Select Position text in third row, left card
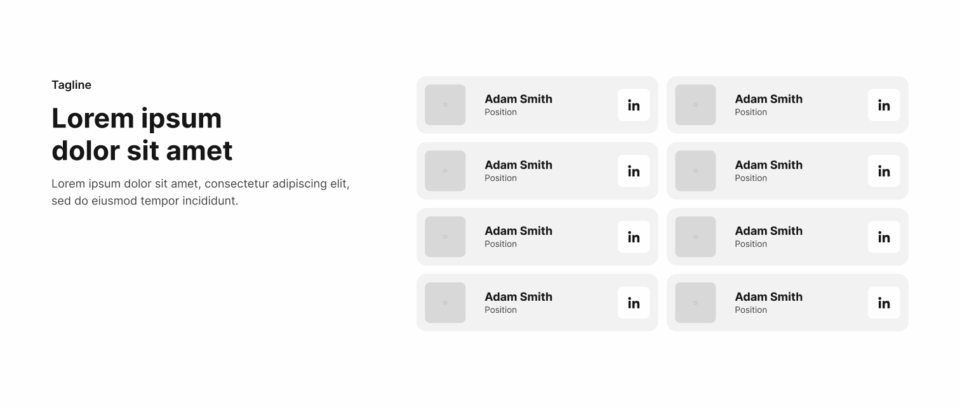This screenshot has height=408, width=960. [x=500, y=244]
